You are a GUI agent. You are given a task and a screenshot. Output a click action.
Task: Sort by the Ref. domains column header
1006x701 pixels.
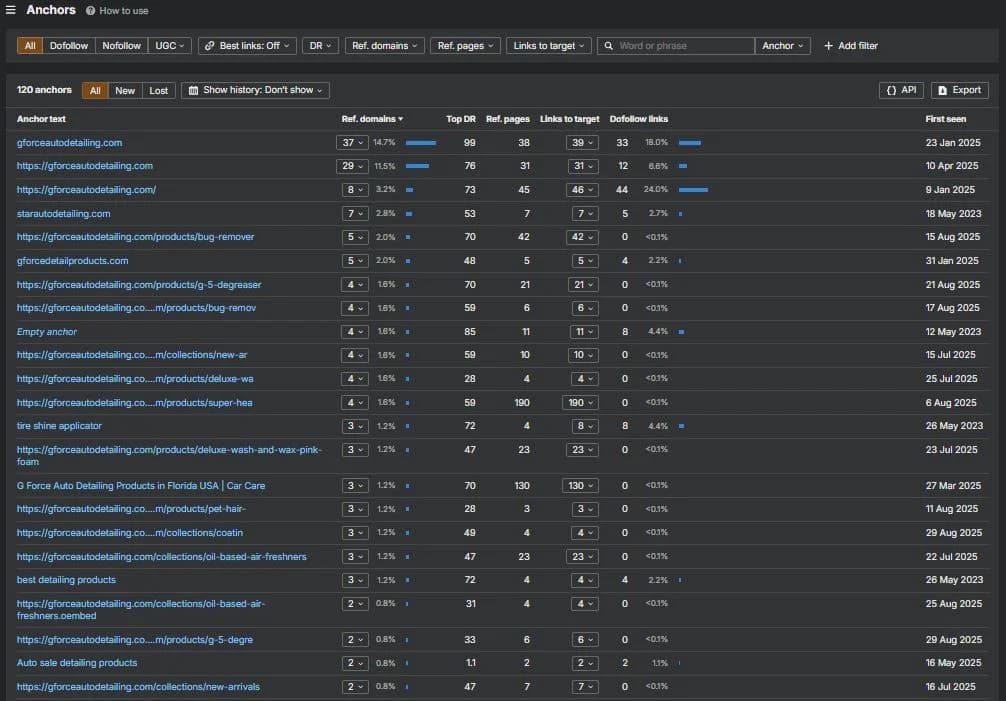tap(372, 119)
